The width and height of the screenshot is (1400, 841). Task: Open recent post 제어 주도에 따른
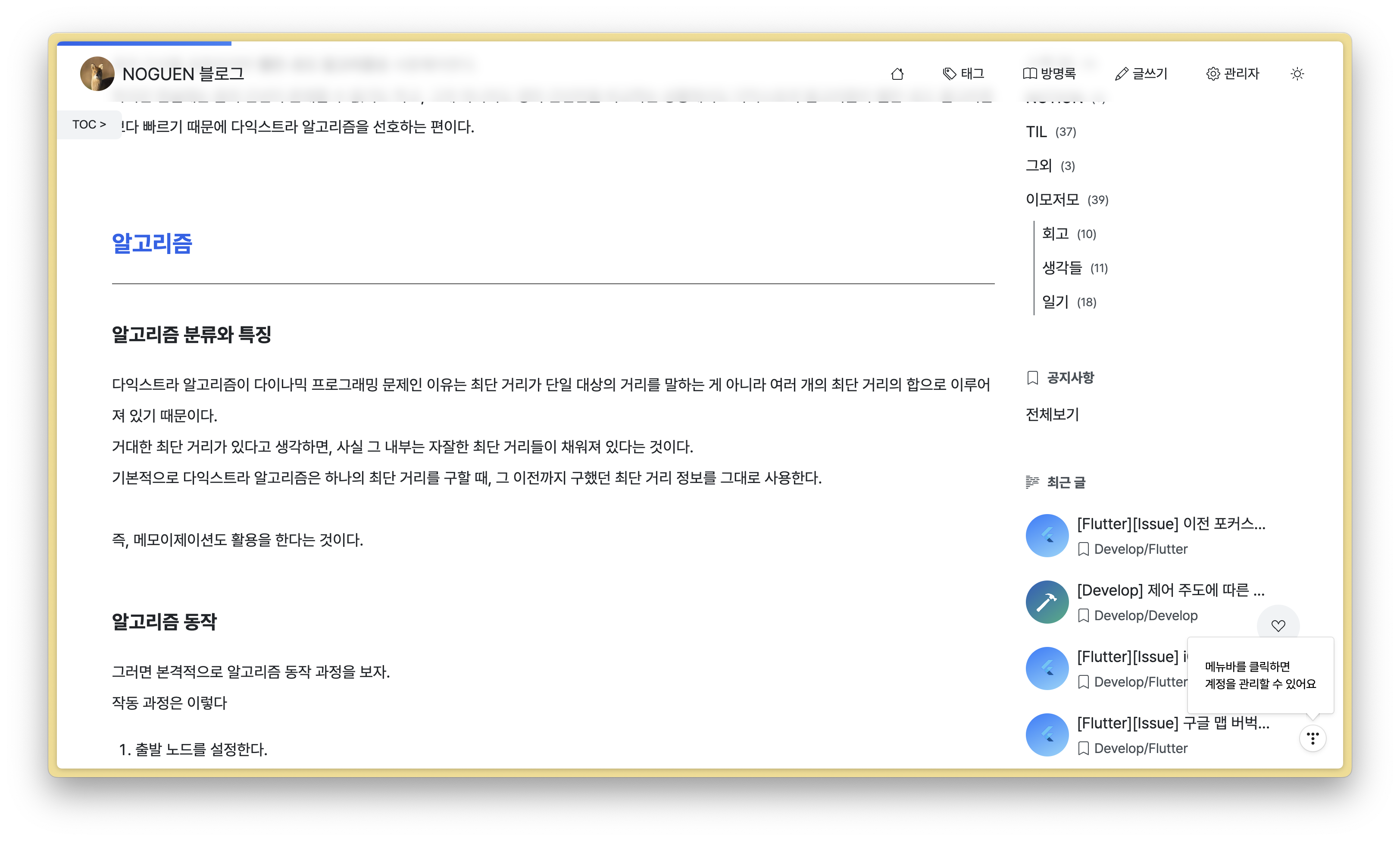tap(1170, 590)
